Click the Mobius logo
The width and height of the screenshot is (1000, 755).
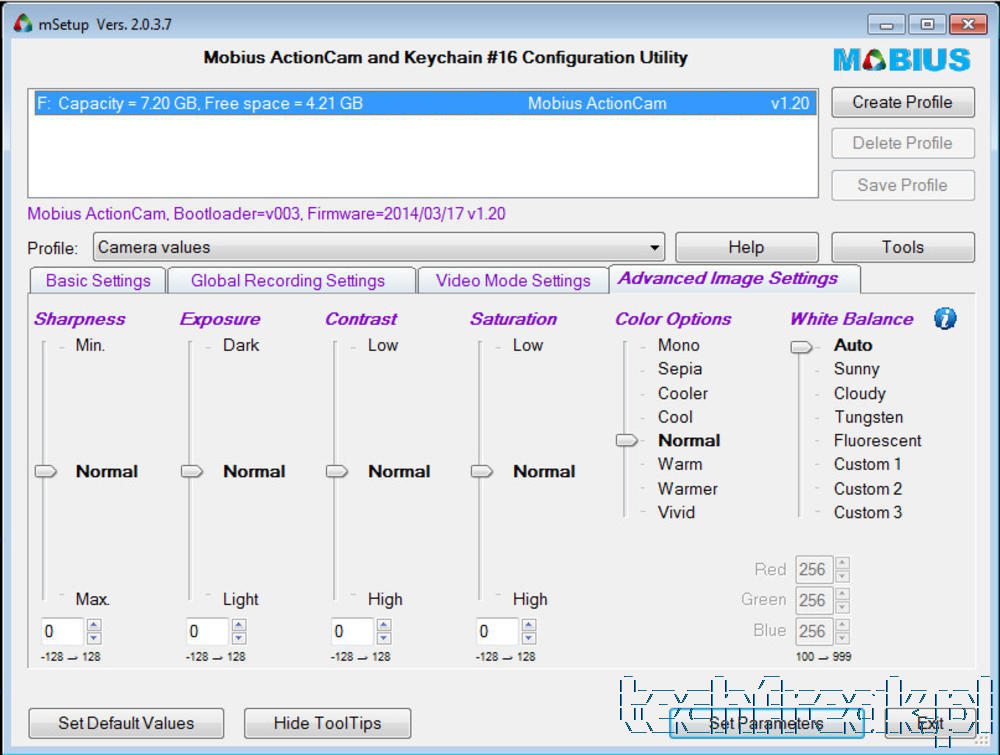click(902, 60)
